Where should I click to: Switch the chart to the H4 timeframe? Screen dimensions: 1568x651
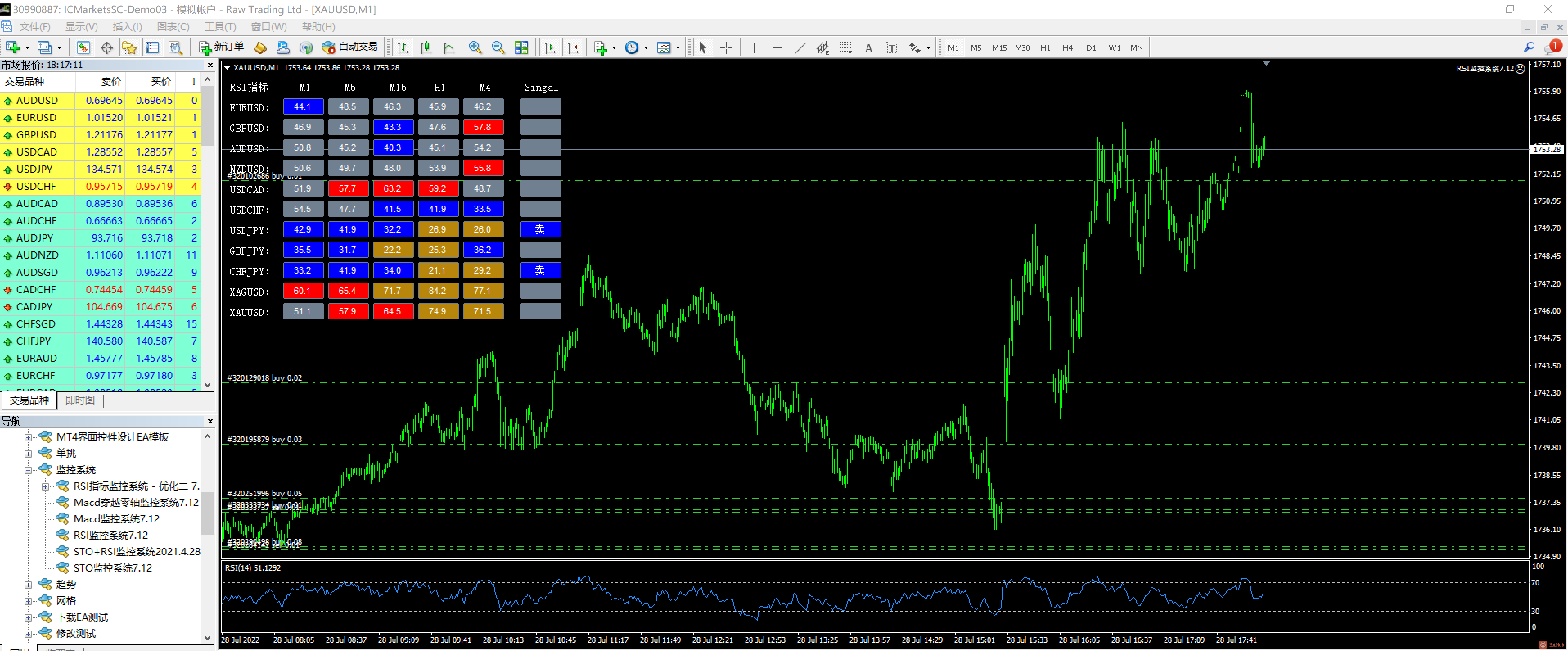(x=1068, y=47)
